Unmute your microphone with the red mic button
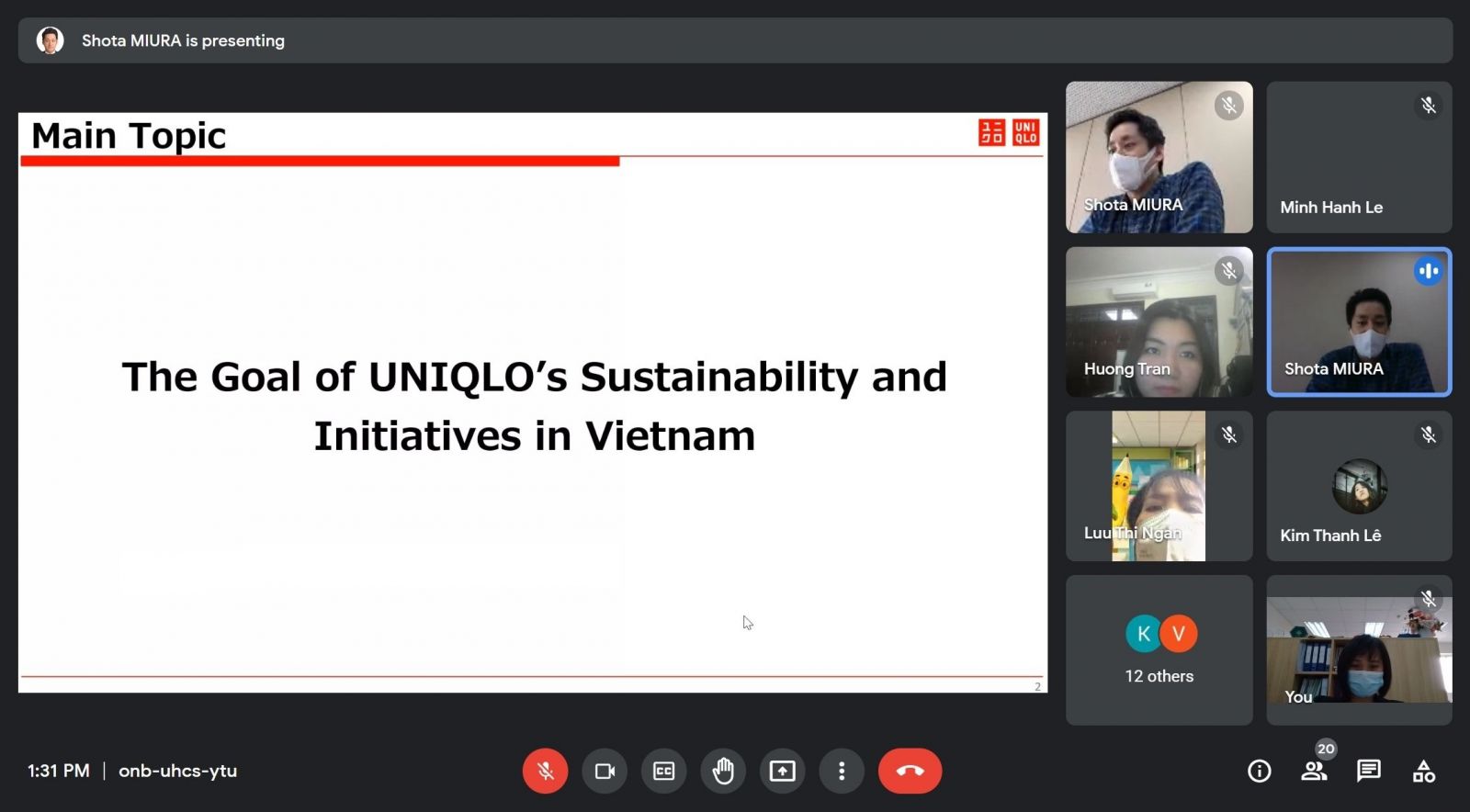The image size is (1470, 812). click(x=545, y=771)
